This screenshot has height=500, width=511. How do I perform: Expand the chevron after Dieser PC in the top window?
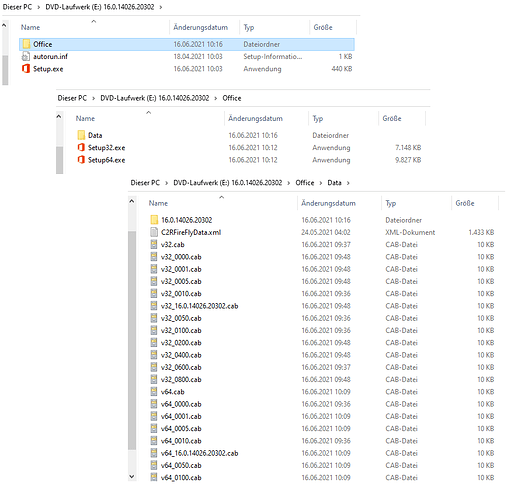[x=39, y=7]
